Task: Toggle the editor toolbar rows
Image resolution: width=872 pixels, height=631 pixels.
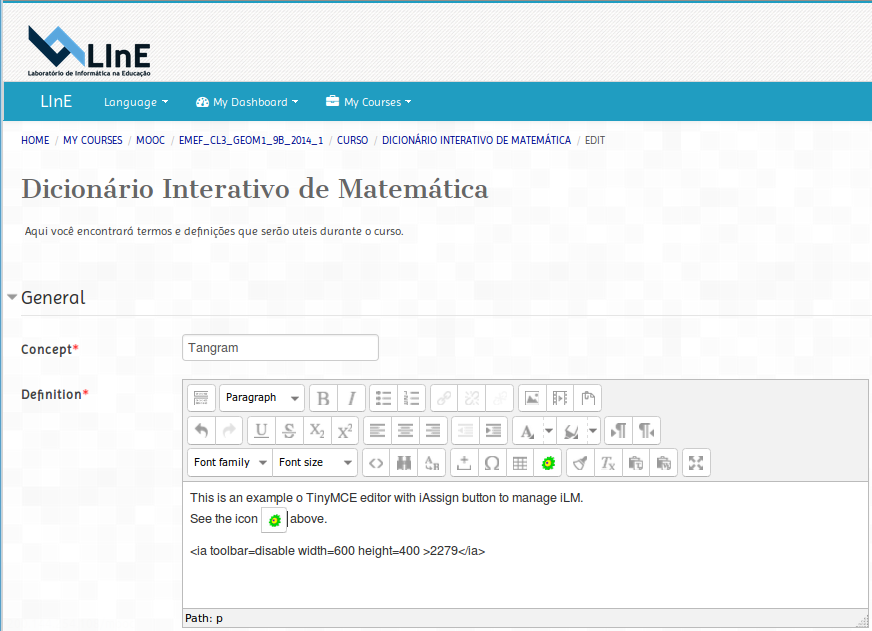Action: 201,398
